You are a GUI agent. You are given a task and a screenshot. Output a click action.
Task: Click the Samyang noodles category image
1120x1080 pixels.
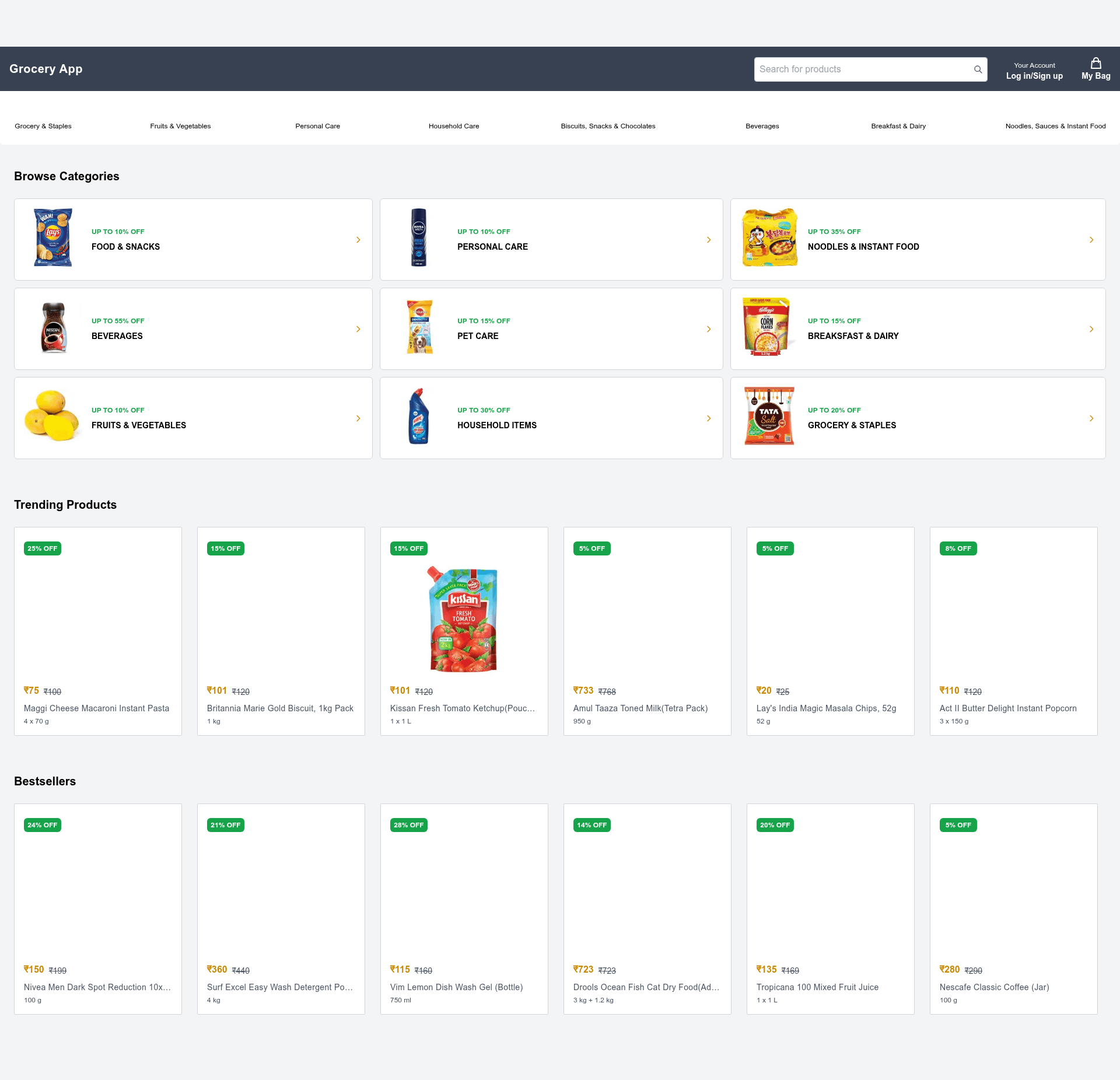click(769, 237)
